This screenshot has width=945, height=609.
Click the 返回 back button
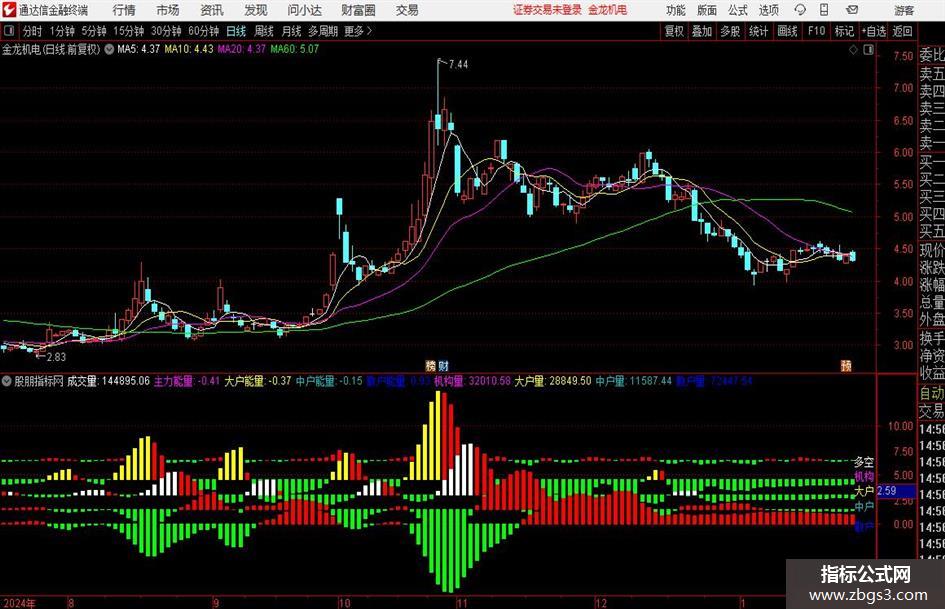click(x=903, y=31)
